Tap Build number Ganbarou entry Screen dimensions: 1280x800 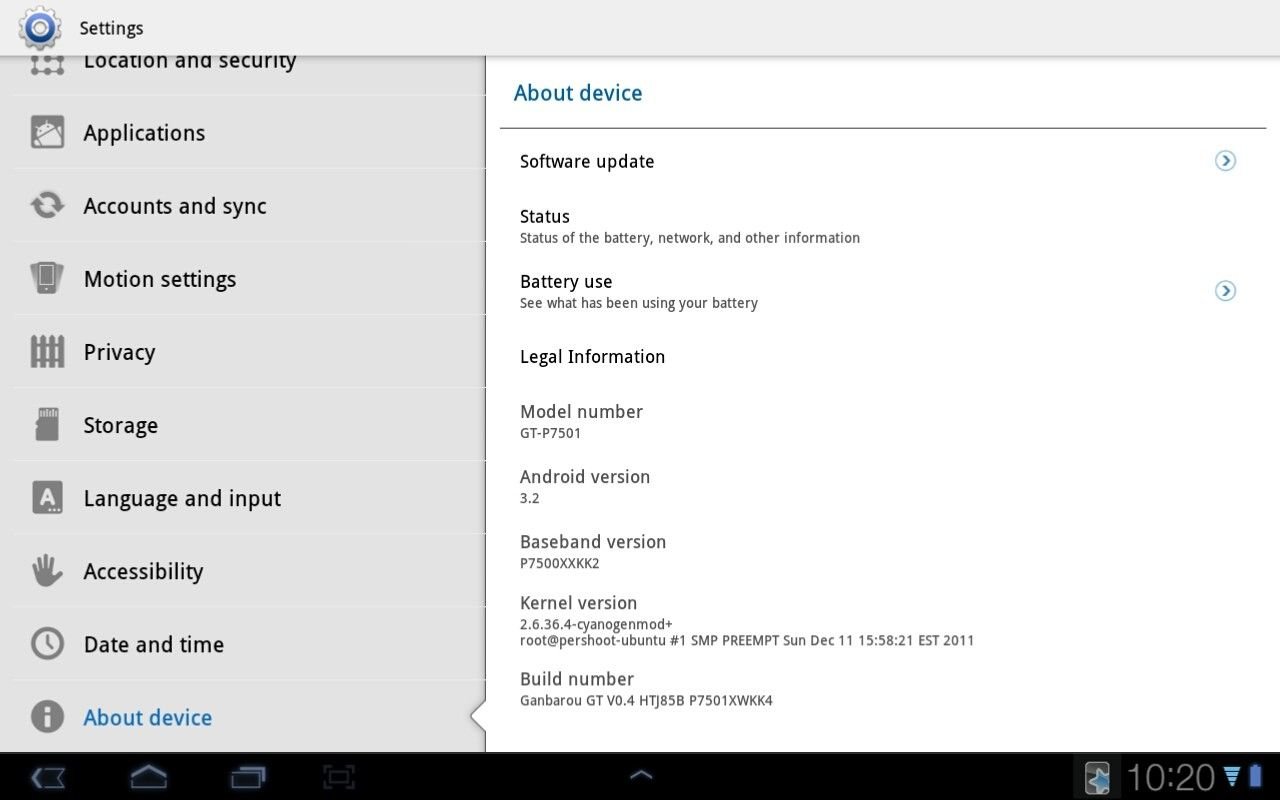[x=883, y=688]
